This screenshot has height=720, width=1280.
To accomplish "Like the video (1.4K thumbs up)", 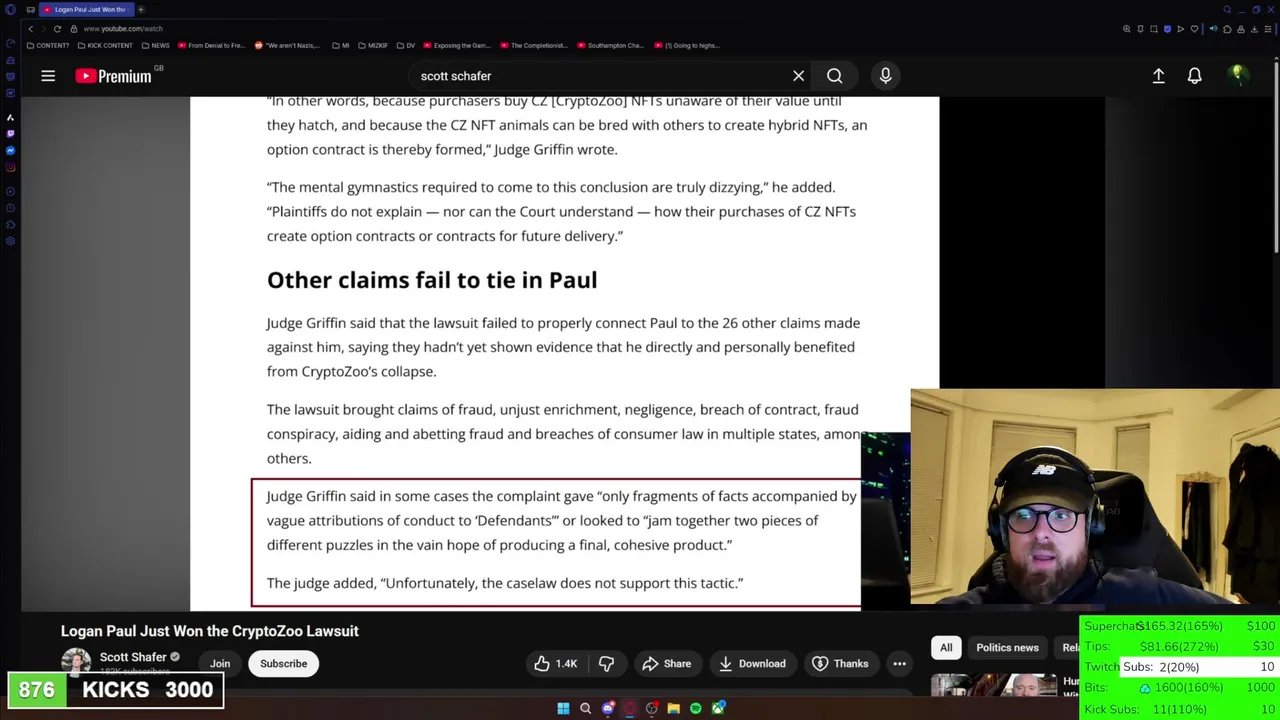I will (x=556, y=664).
